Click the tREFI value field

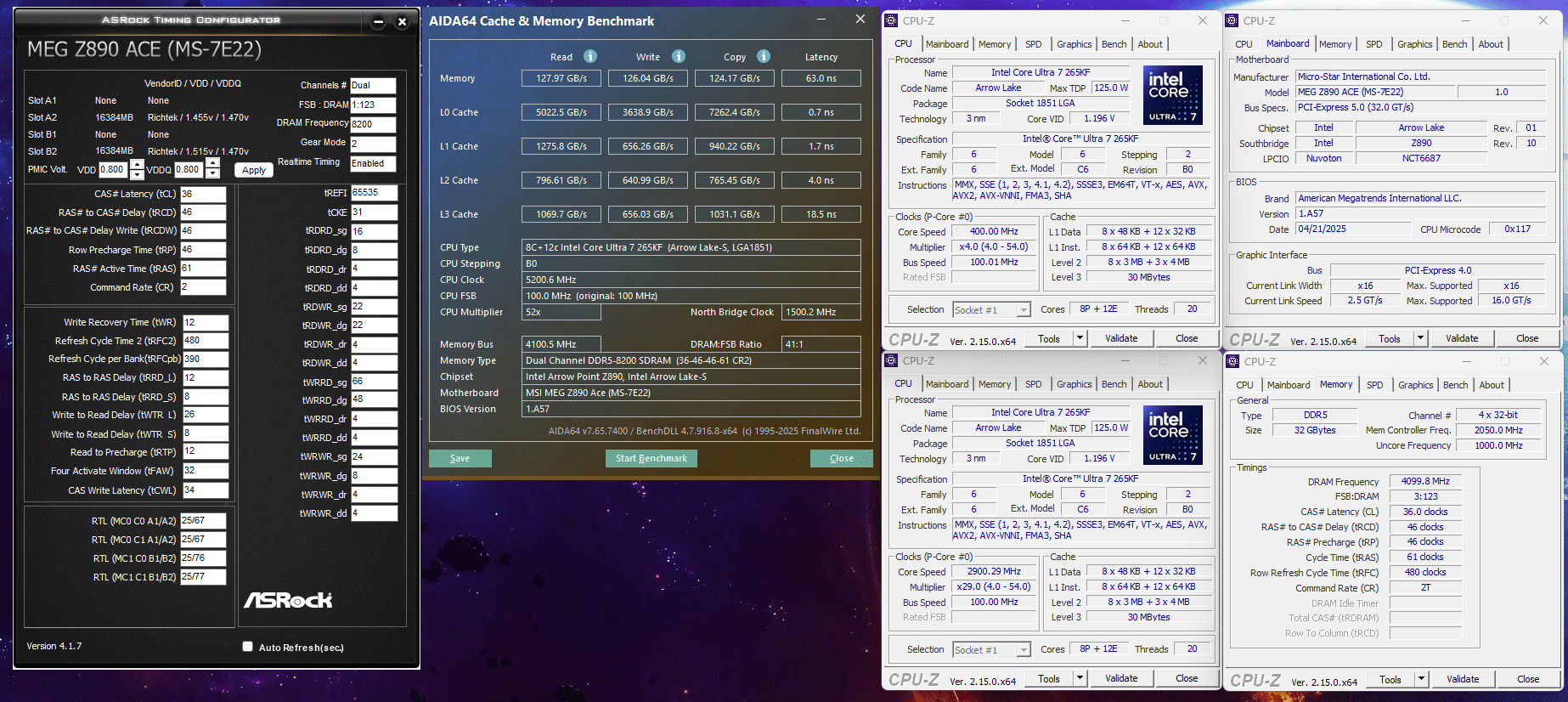pos(374,193)
